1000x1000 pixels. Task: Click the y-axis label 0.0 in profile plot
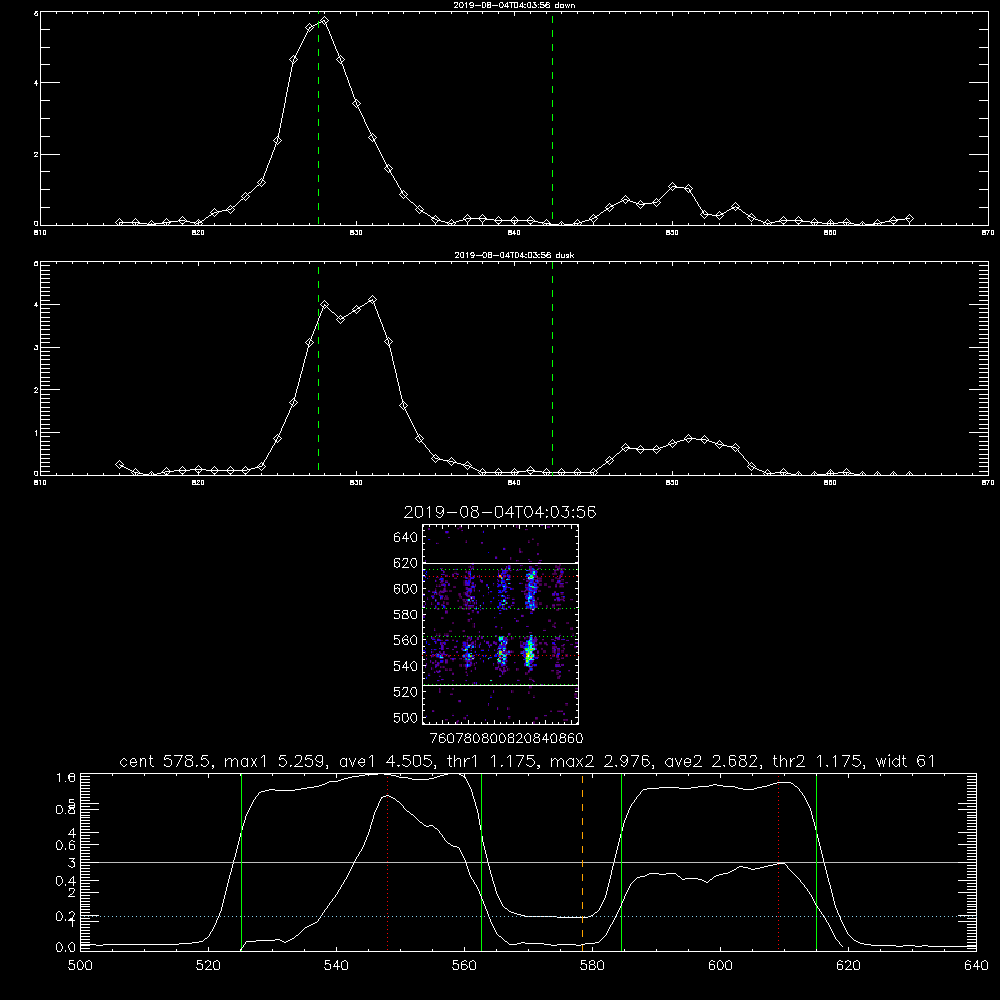pyautogui.click(x=66, y=947)
